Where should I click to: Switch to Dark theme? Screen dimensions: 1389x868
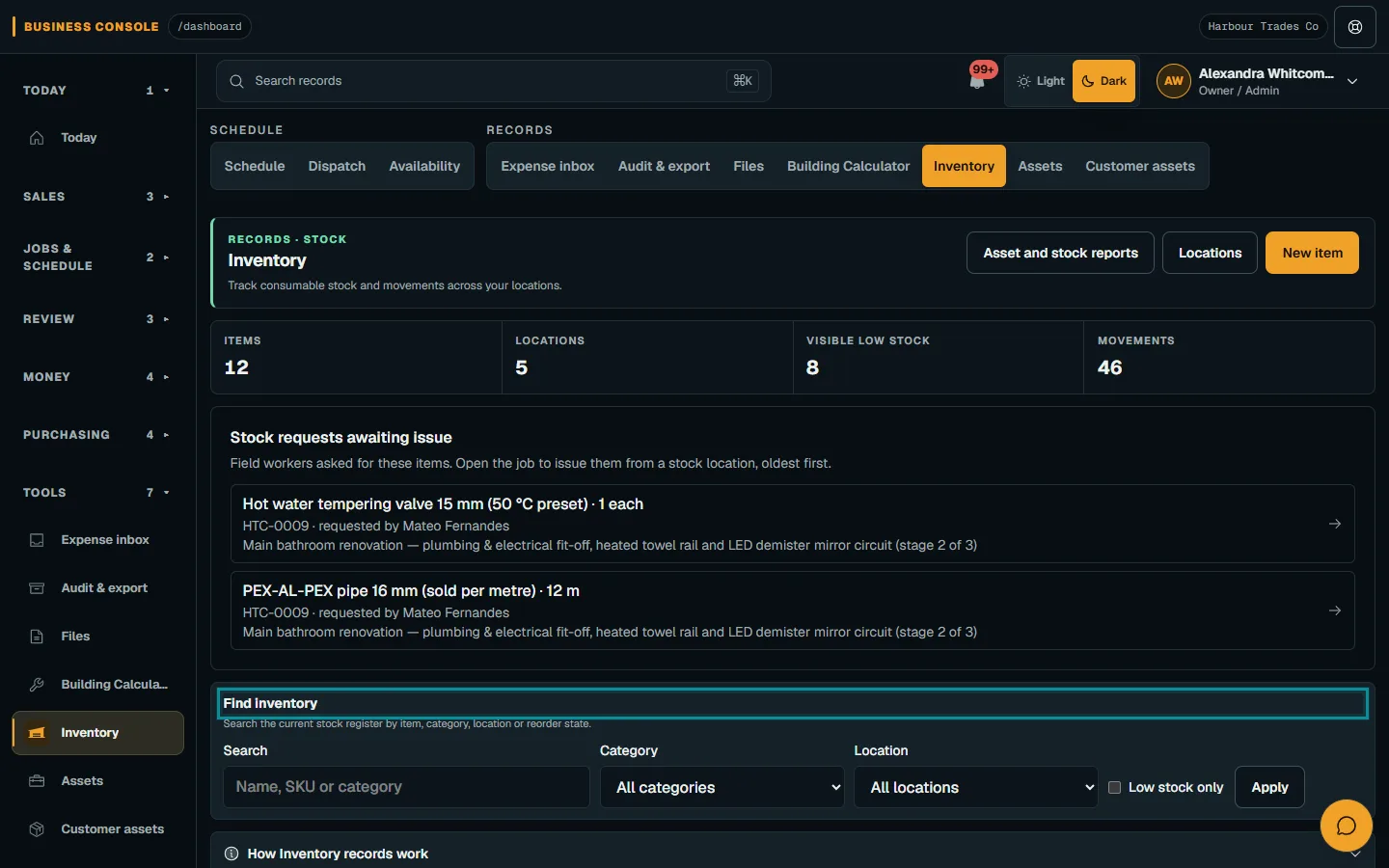pos(1104,81)
